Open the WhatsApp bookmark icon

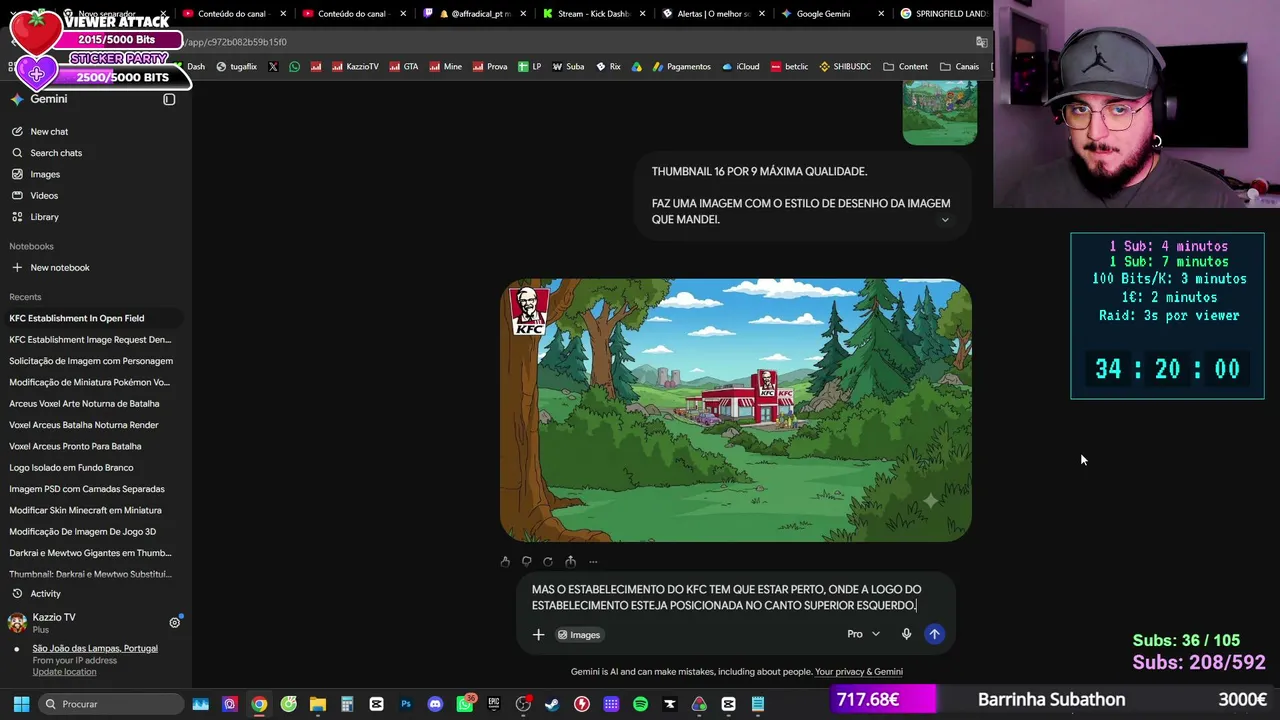click(294, 67)
